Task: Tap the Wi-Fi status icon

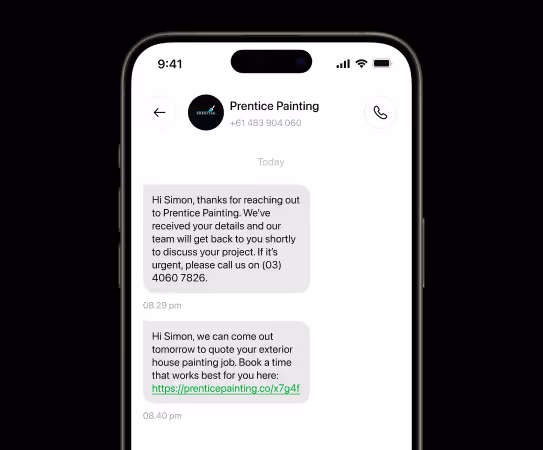Action: point(361,64)
